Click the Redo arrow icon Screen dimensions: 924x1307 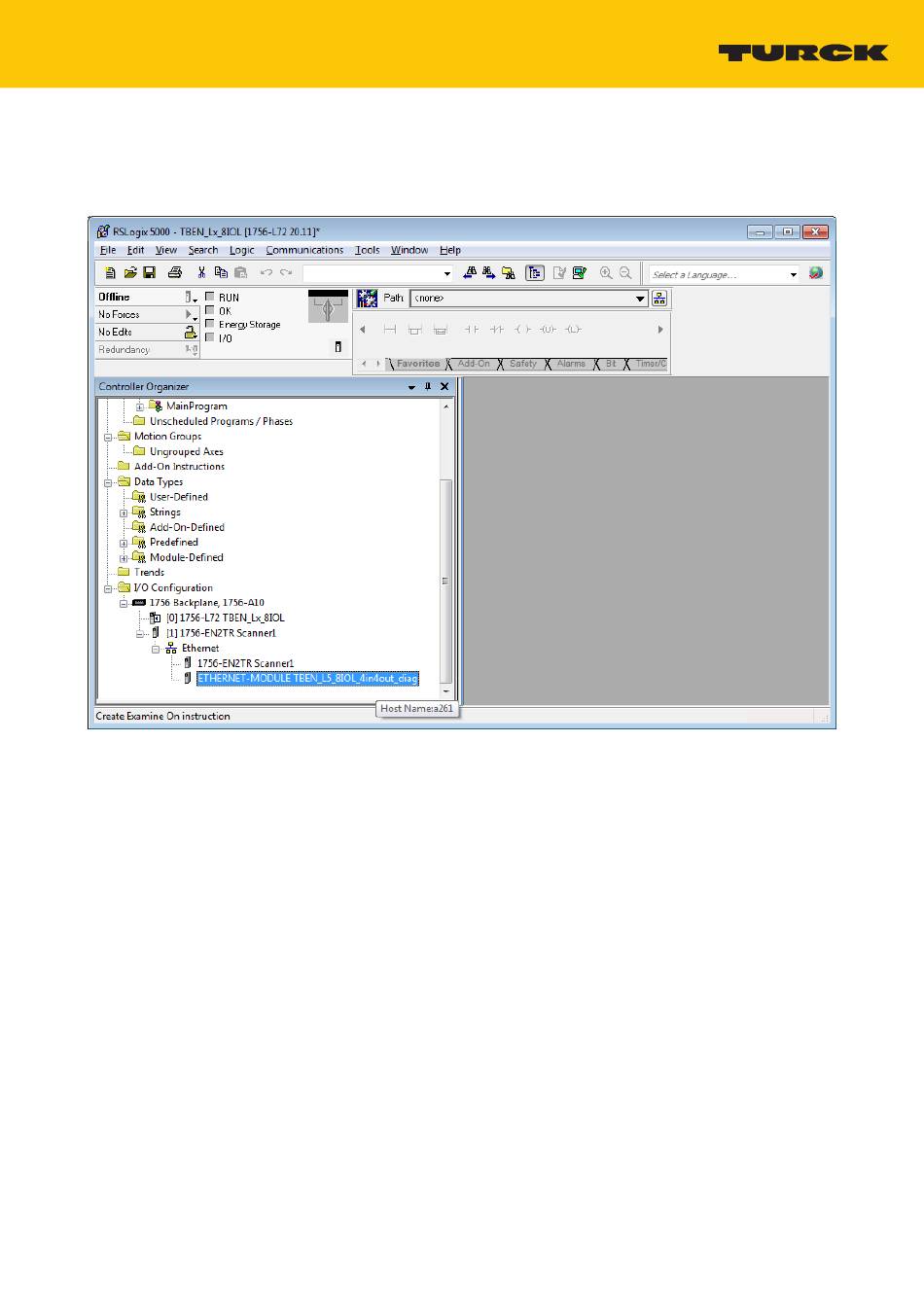click(x=286, y=273)
